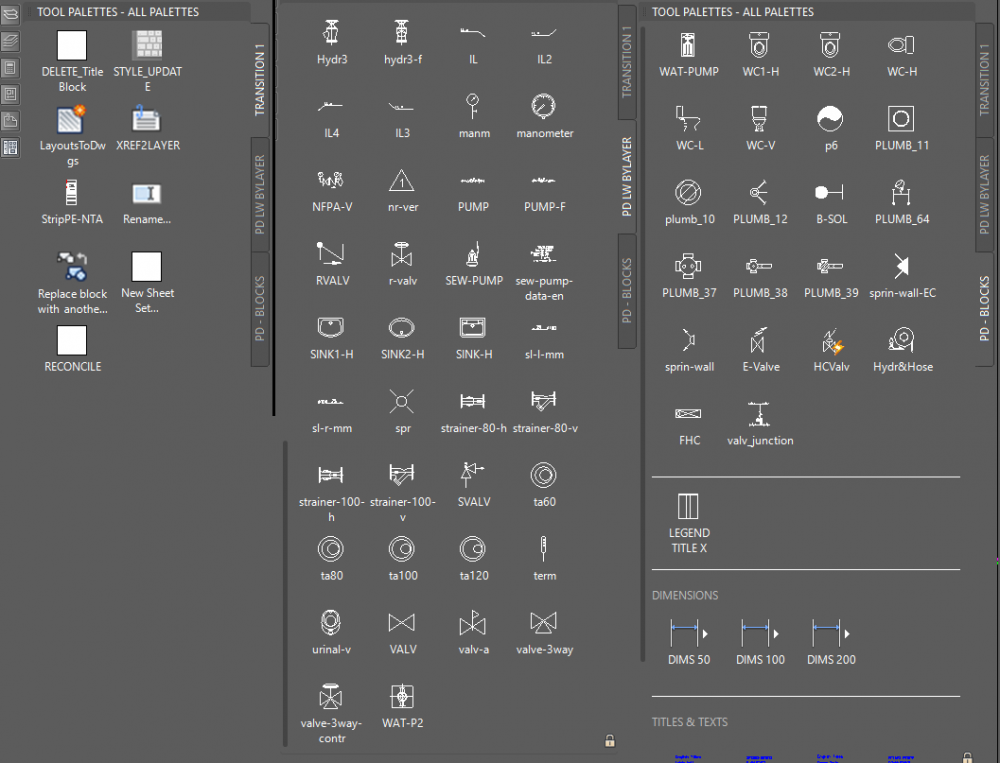Image resolution: width=1000 pixels, height=763 pixels.
Task: Run the XREF2LAYER tool
Action: (x=147, y=120)
